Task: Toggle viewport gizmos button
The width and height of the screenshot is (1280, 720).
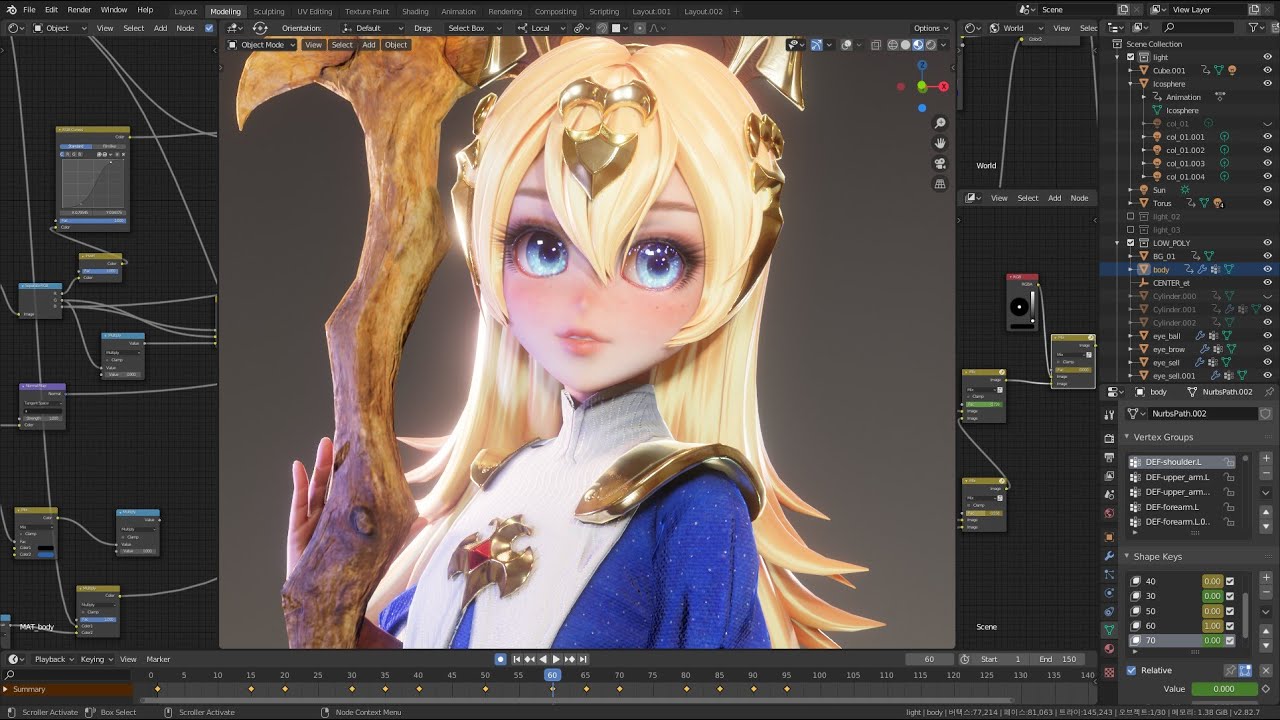Action: click(816, 44)
